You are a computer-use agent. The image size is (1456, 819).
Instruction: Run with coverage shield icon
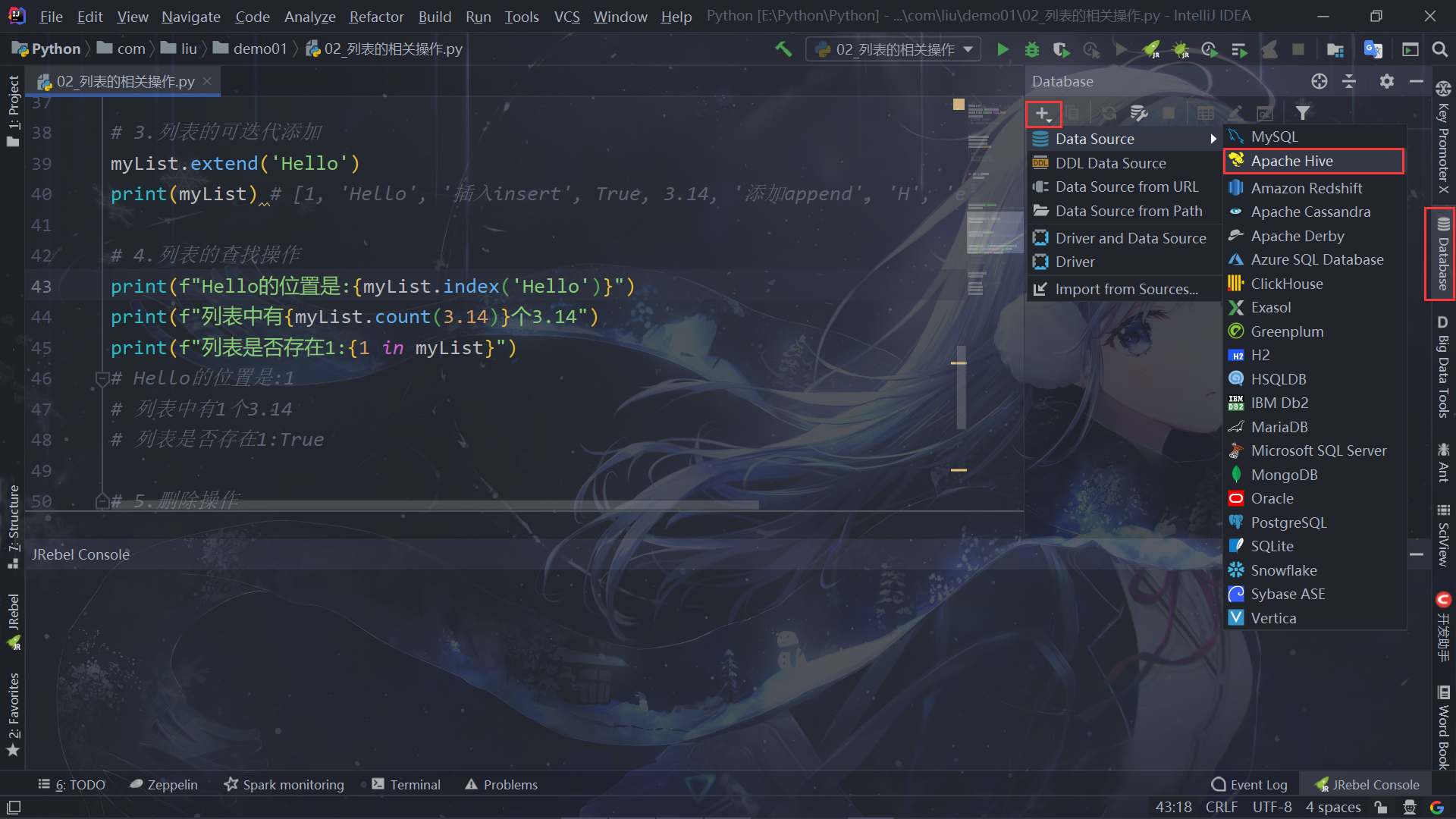1061,49
